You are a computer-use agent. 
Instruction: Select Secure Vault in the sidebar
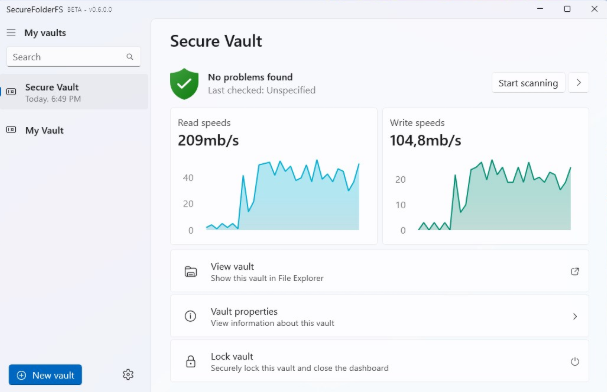tap(74, 92)
